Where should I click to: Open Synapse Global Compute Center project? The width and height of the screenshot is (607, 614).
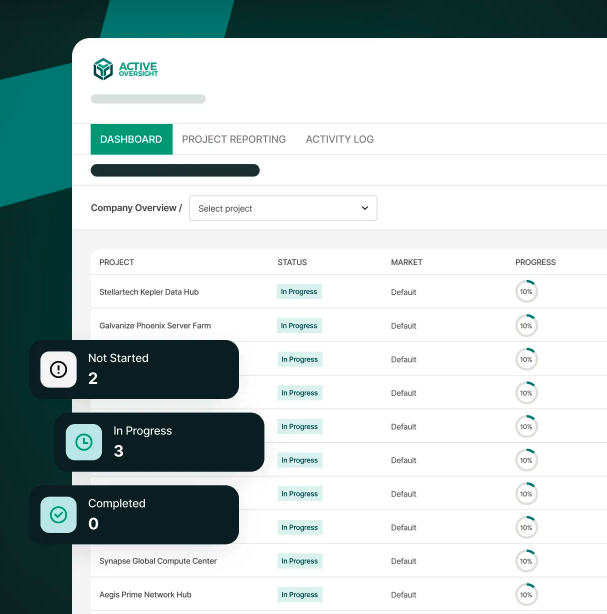click(x=158, y=561)
